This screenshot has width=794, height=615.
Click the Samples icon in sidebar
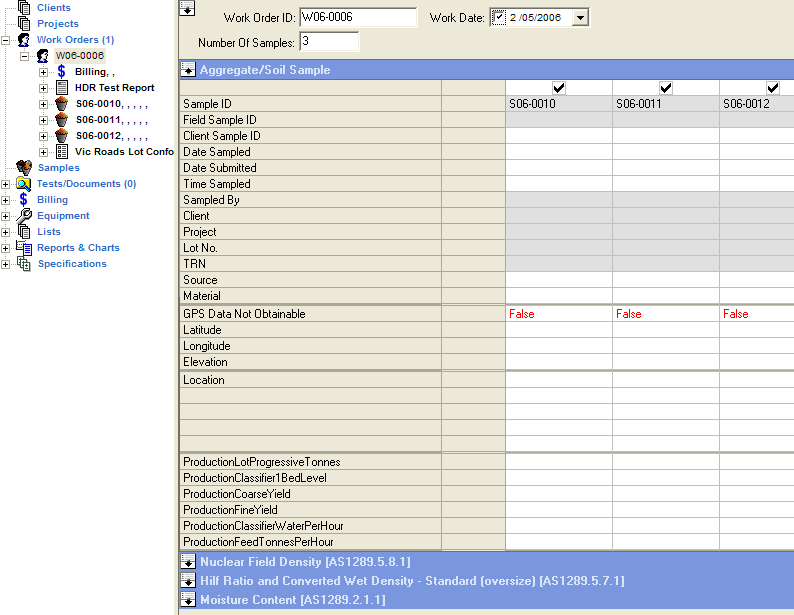[x=24, y=168]
